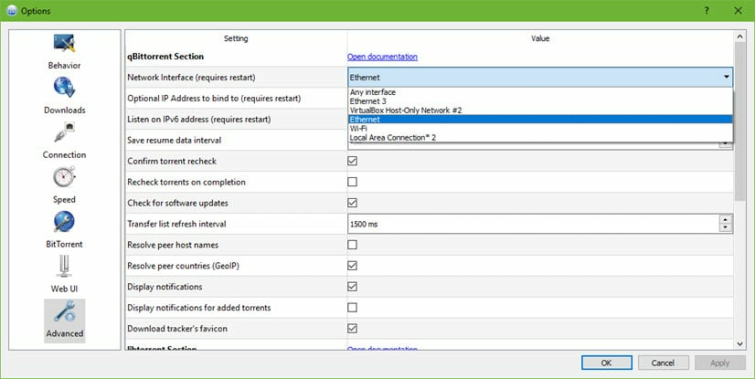This screenshot has height=379, width=755.
Task: Pick VirtualBox Host-Only Network #2
Action: click(x=405, y=110)
